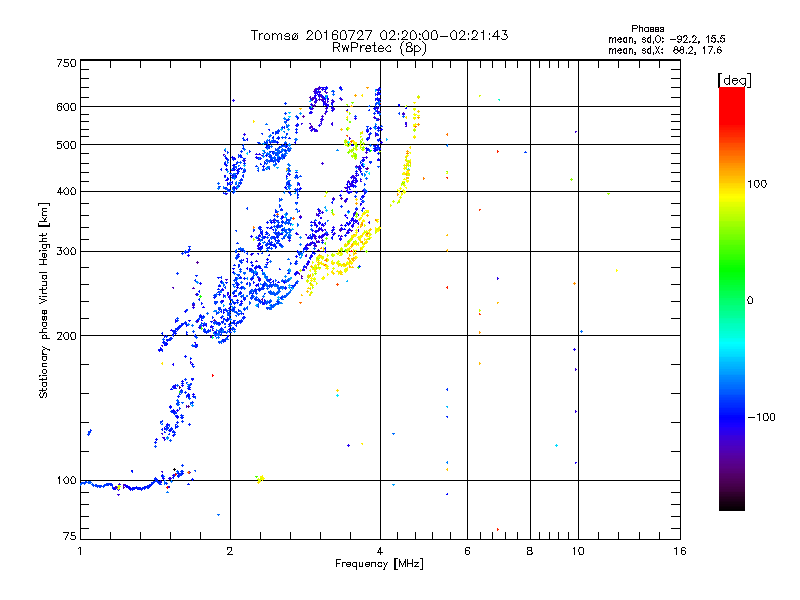Click the y-axis tick label '200'
Image resolution: width=800 pixels, height=600 pixels.
66,336
